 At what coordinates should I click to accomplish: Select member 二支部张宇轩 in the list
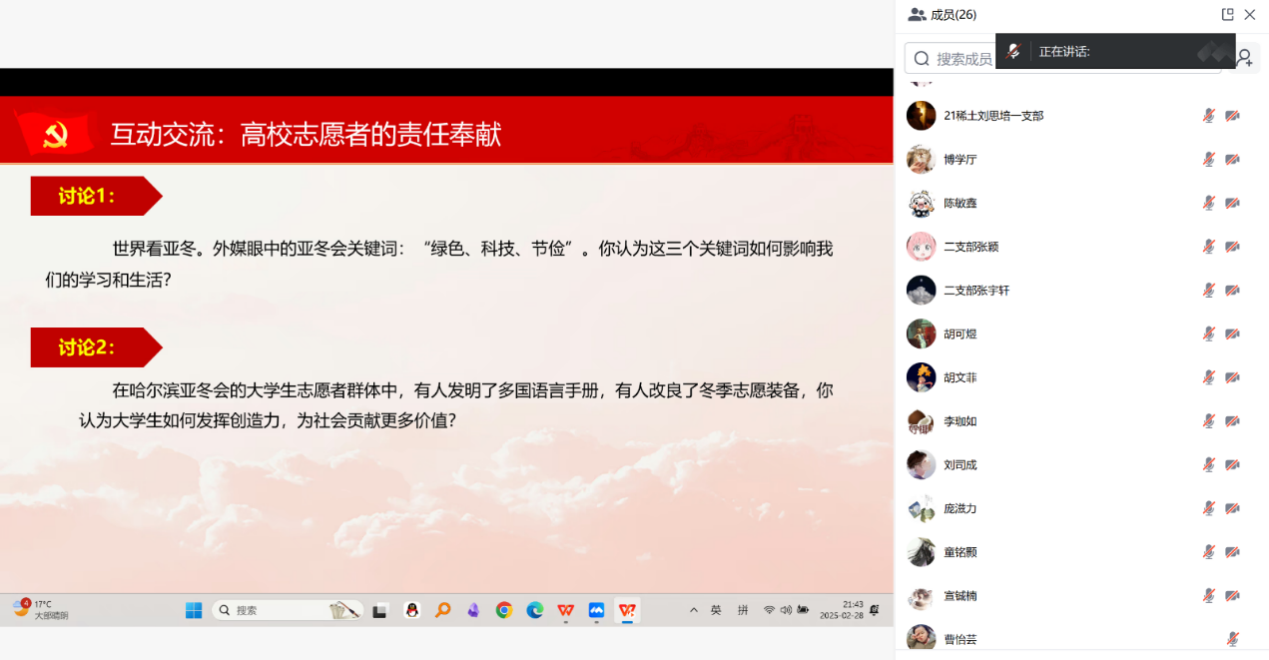pyautogui.click(x=976, y=290)
